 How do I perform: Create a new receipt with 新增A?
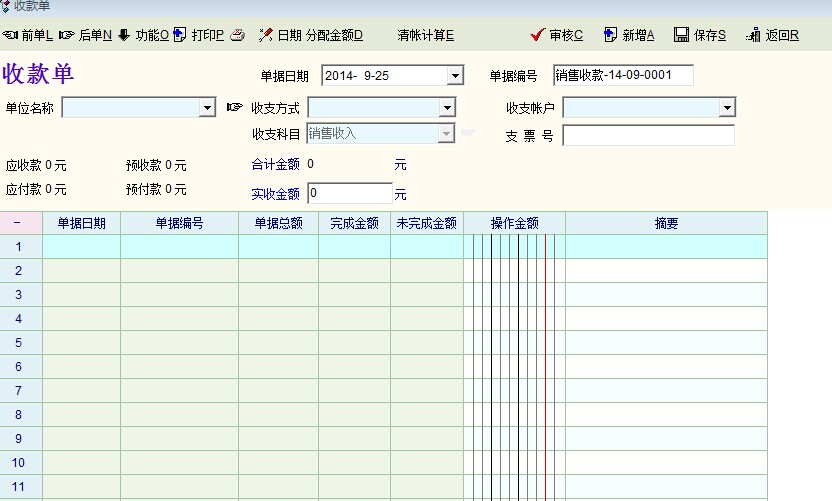(x=629, y=35)
